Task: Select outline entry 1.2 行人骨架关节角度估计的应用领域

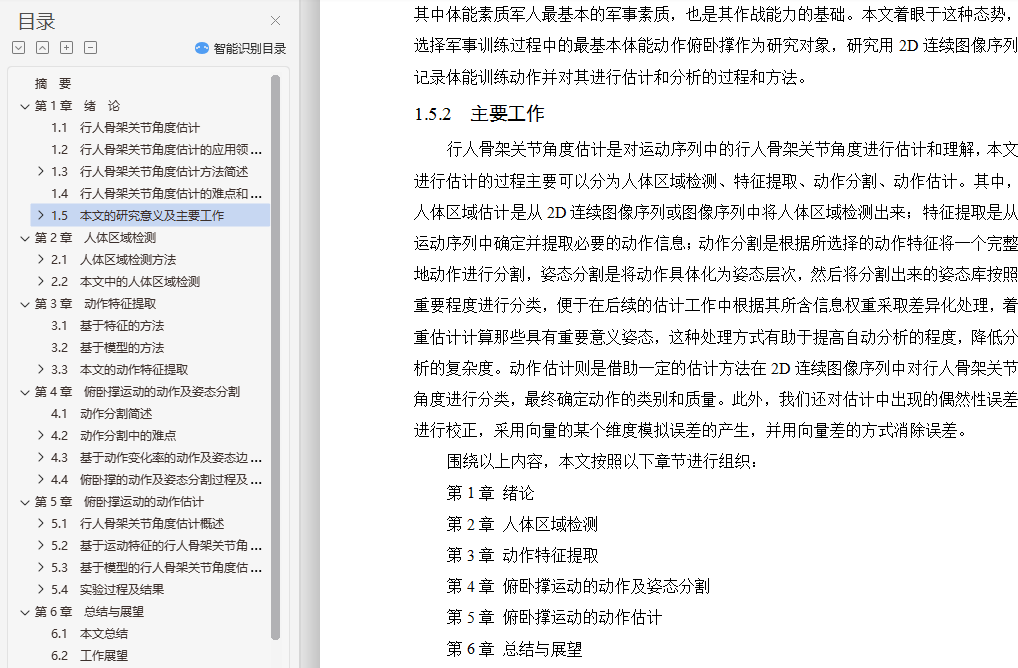Action: tap(156, 150)
